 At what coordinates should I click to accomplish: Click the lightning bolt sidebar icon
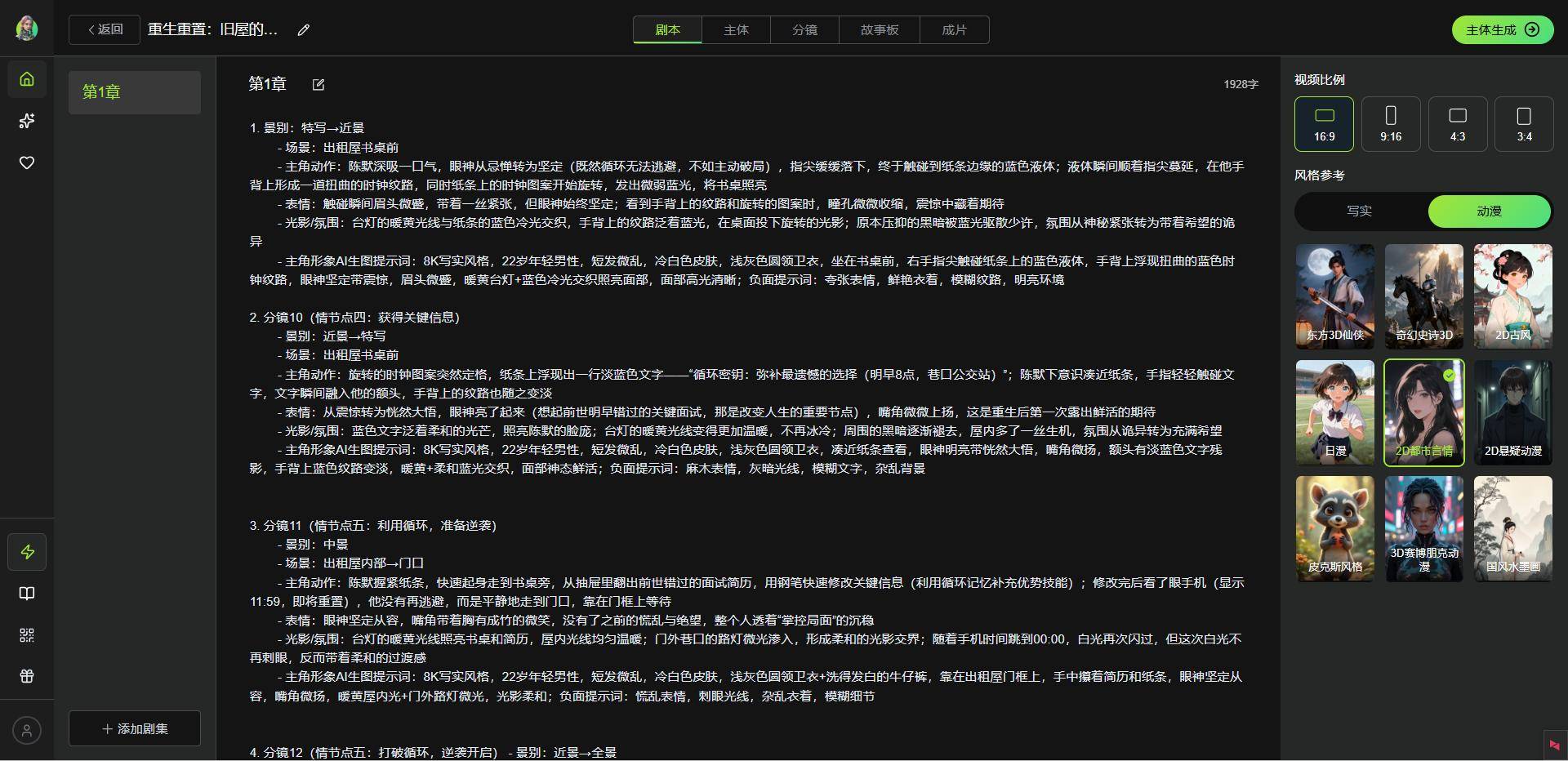(x=27, y=552)
